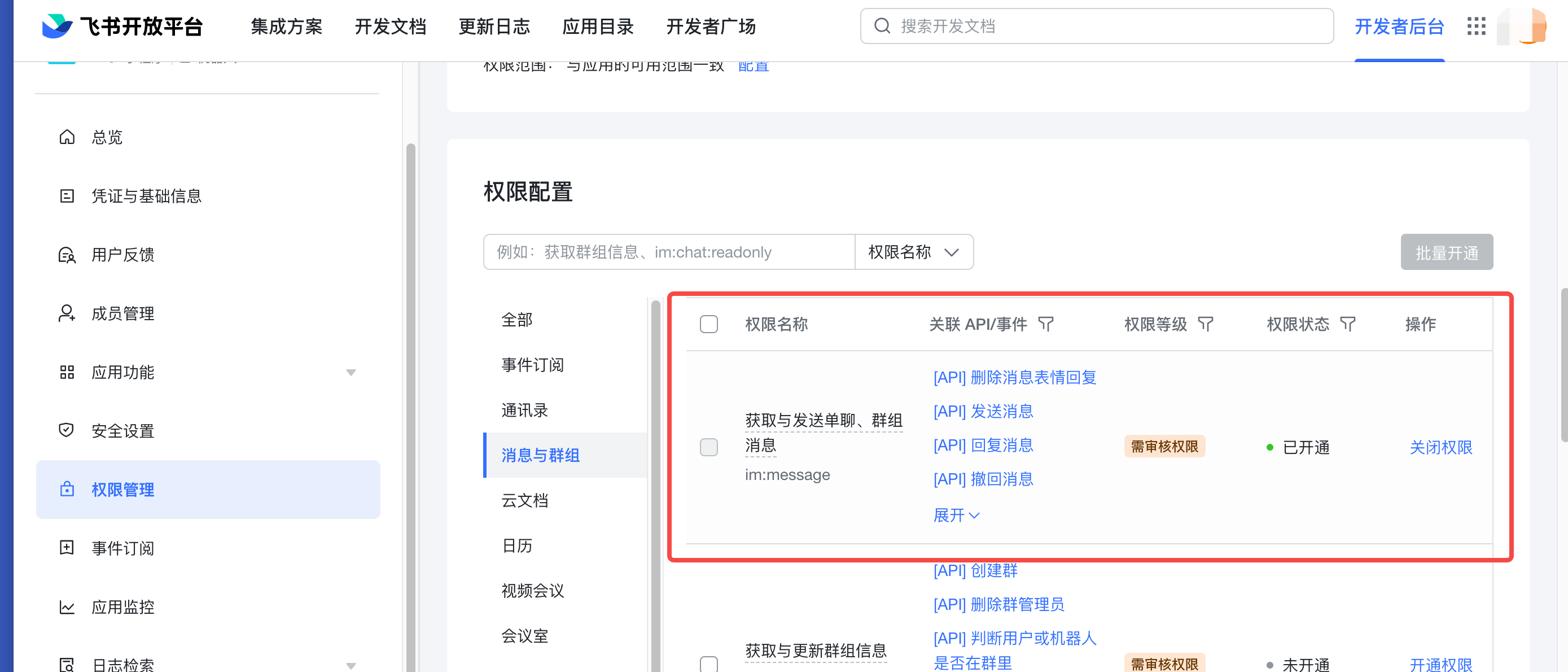Click the 应用监控 chart icon
This screenshot has height=672, width=1568.
point(67,607)
